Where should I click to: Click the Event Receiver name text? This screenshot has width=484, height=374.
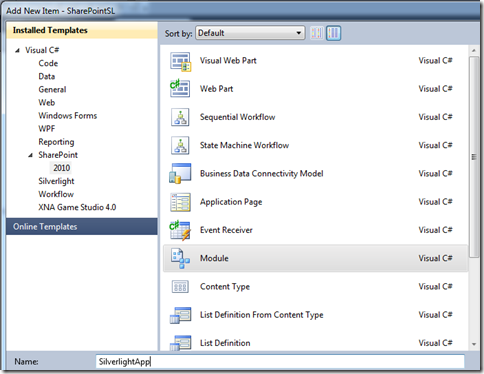click(x=226, y=230)
